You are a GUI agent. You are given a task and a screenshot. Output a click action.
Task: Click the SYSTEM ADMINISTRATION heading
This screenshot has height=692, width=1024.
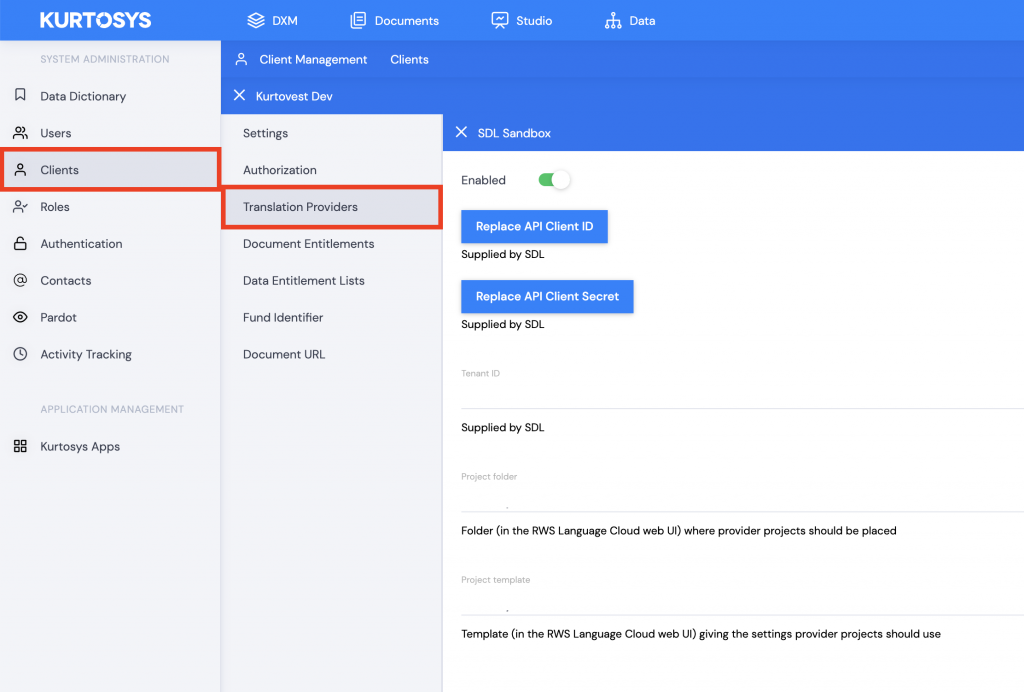(104, 59)
